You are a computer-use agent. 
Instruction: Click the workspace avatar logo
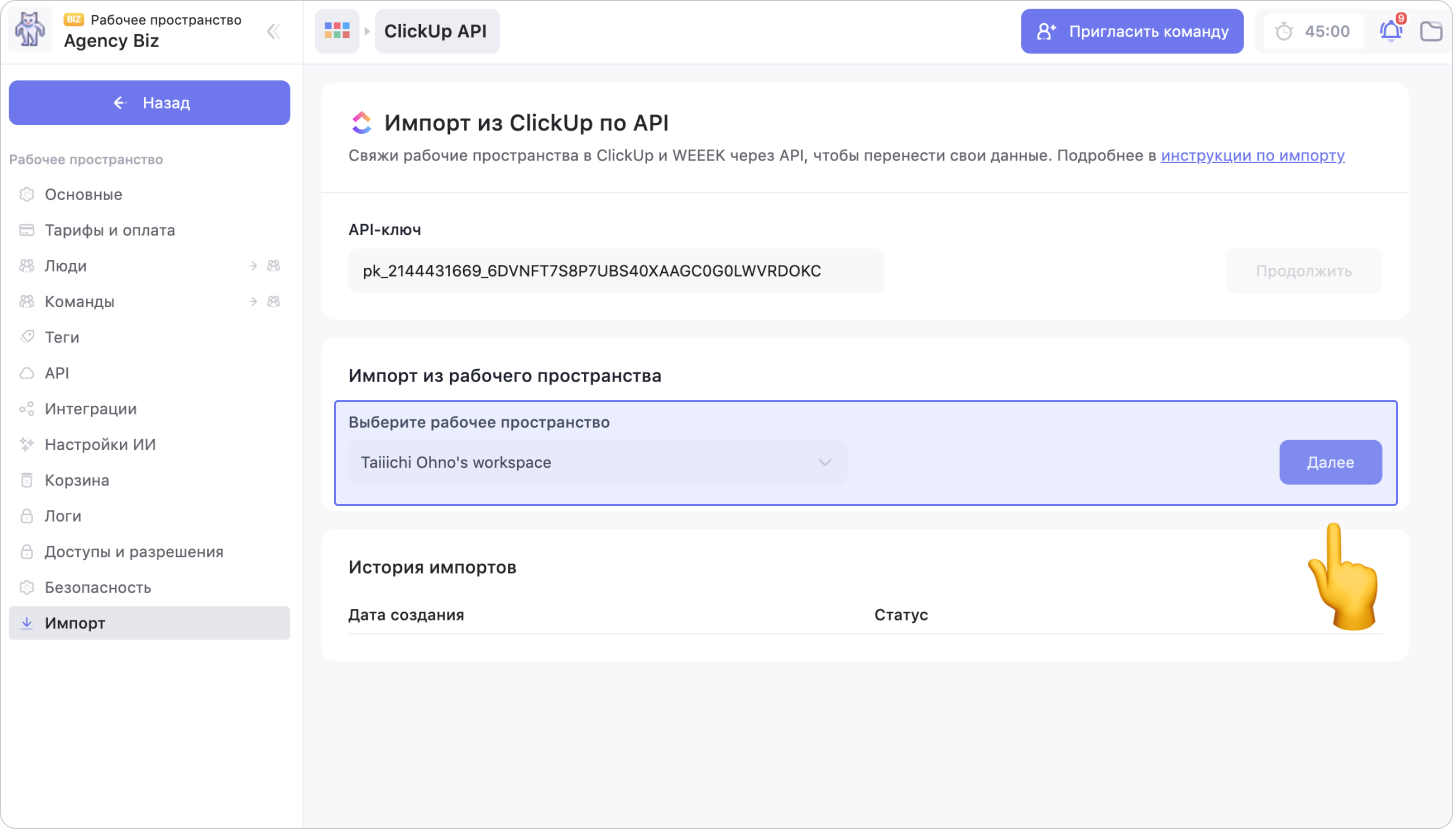(30, 31)
